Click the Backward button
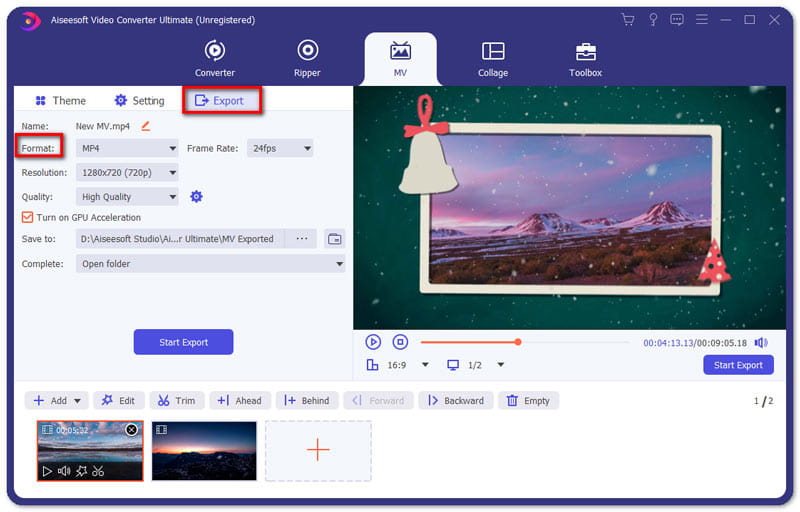 [x=456, y=400]
